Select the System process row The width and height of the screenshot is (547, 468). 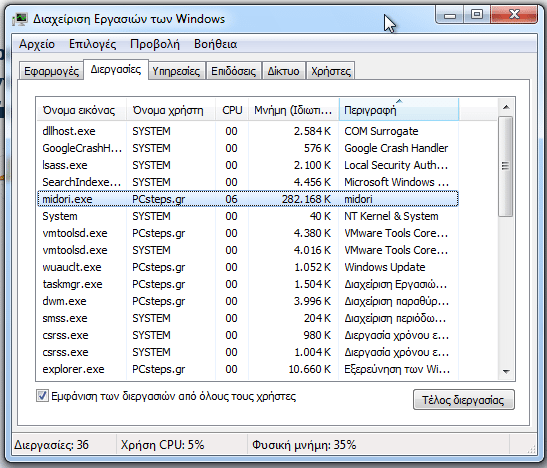coord(248,216)
